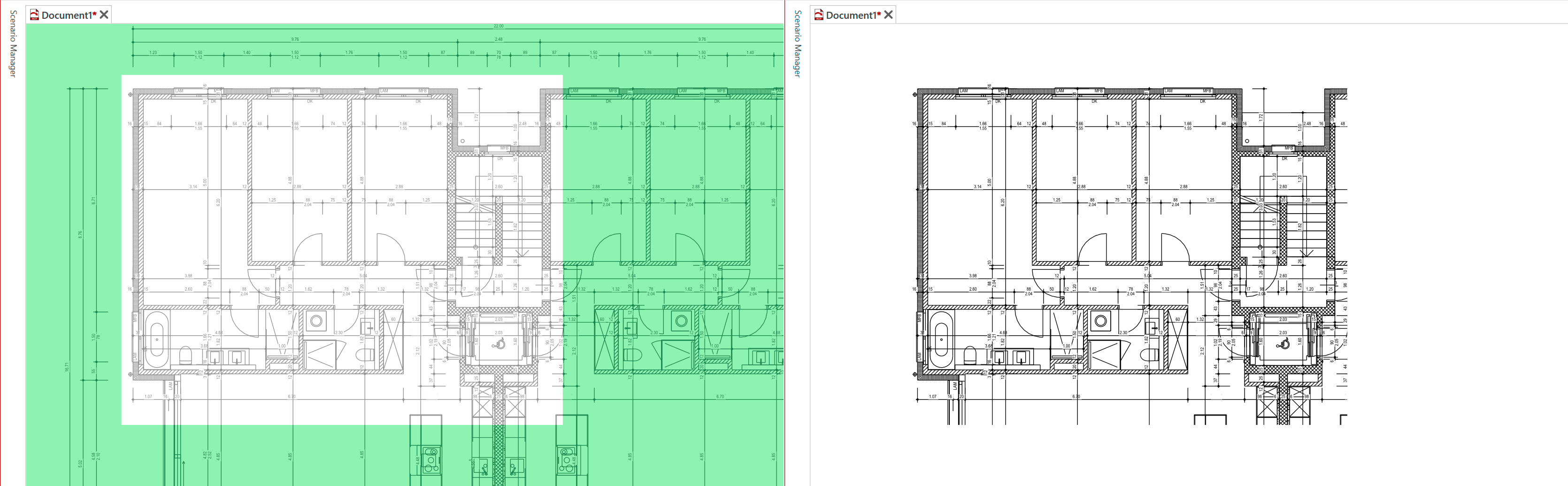
Task: Close the right pane's Document1 tab
Action: 889,15
